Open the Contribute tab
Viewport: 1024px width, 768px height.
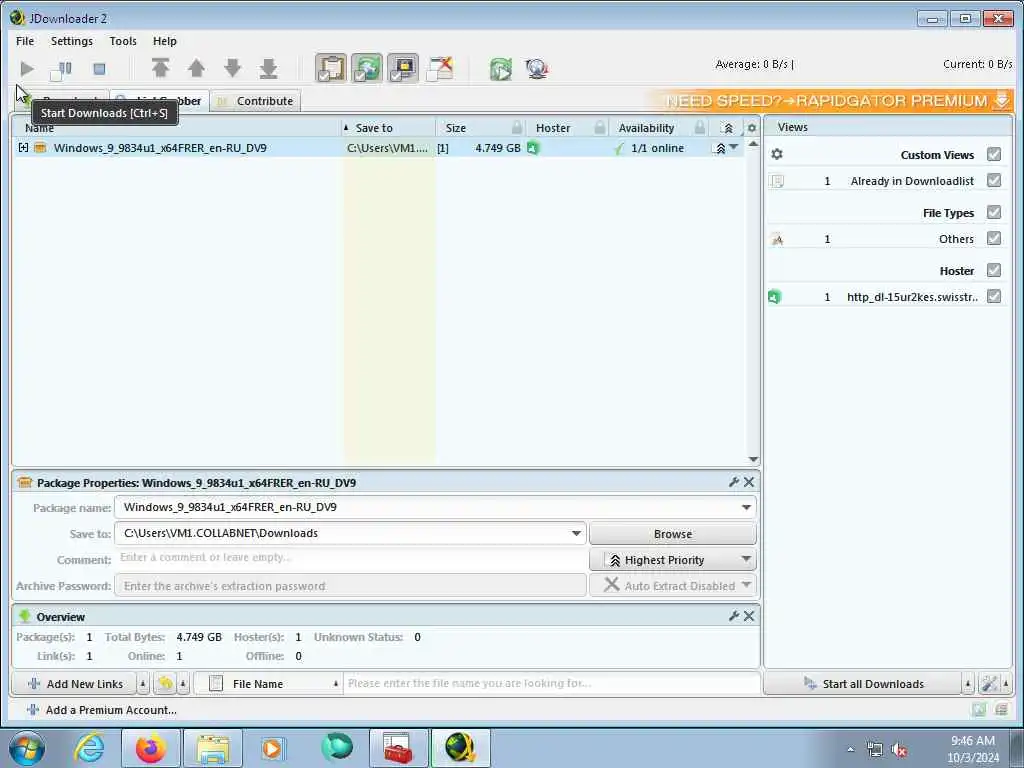click(x=255, y=101)
